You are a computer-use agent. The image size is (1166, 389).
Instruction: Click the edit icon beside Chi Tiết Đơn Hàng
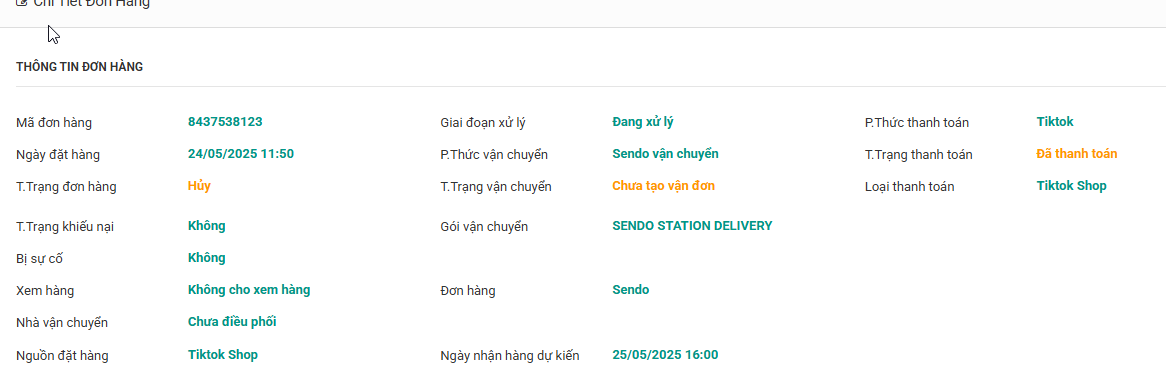point(22,3)
